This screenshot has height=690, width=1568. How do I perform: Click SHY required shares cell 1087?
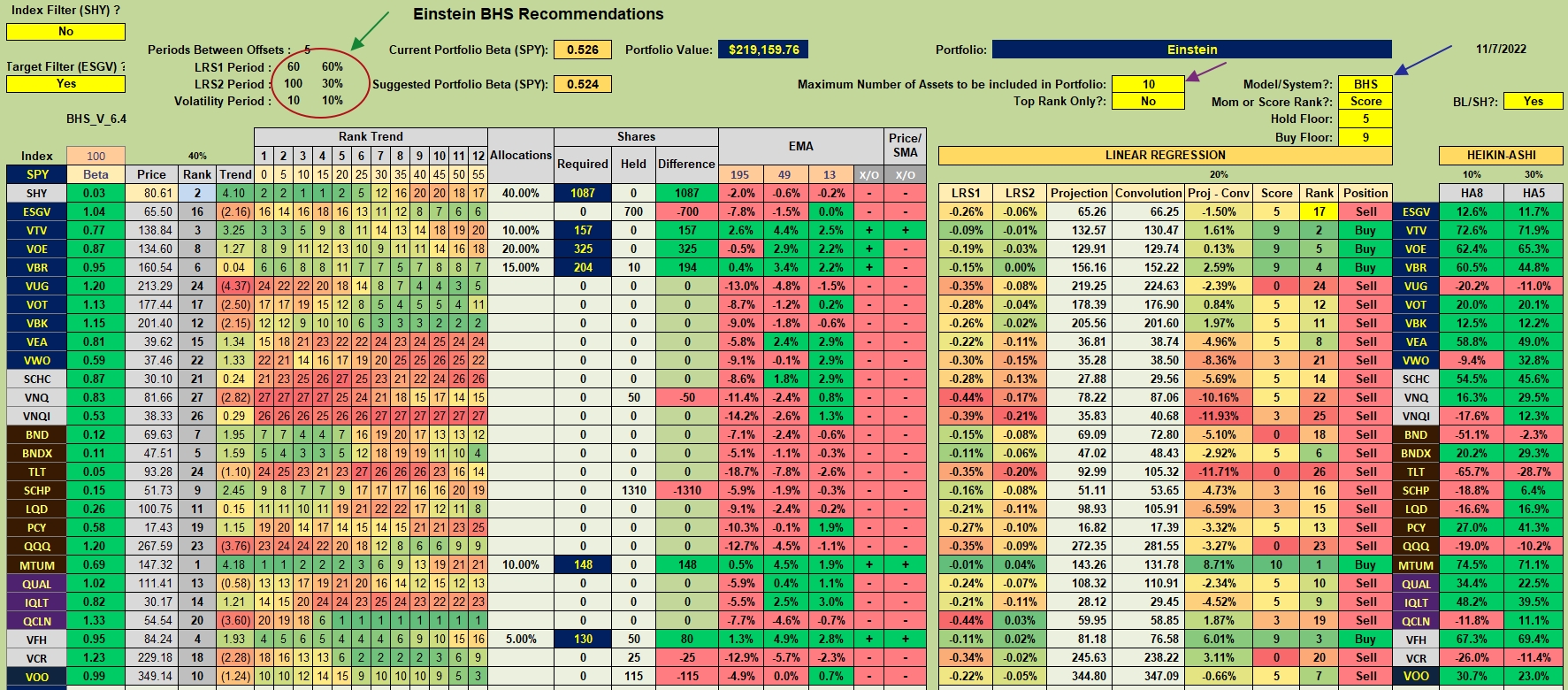(583, 193)
